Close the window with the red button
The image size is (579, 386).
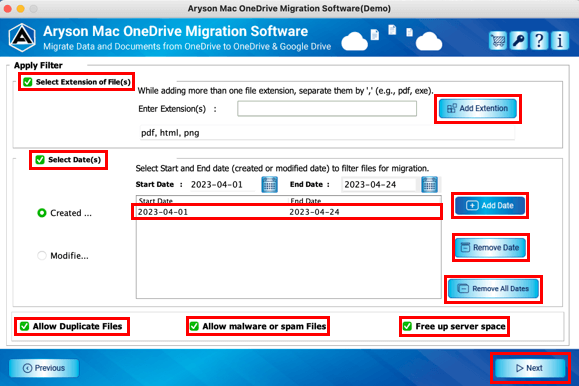(7, 8)
